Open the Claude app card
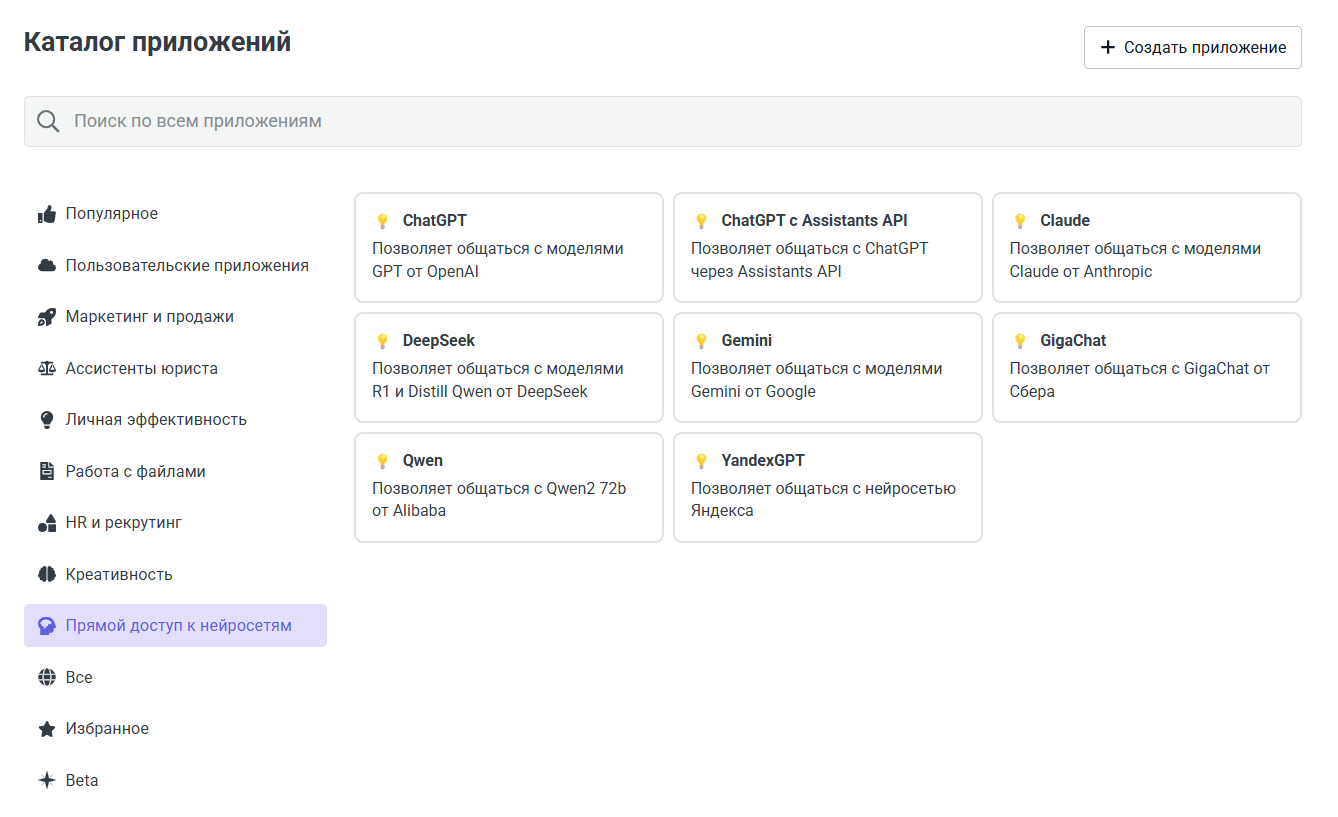The width and height of the screenshot is (1338, 817). (1146, 247)
